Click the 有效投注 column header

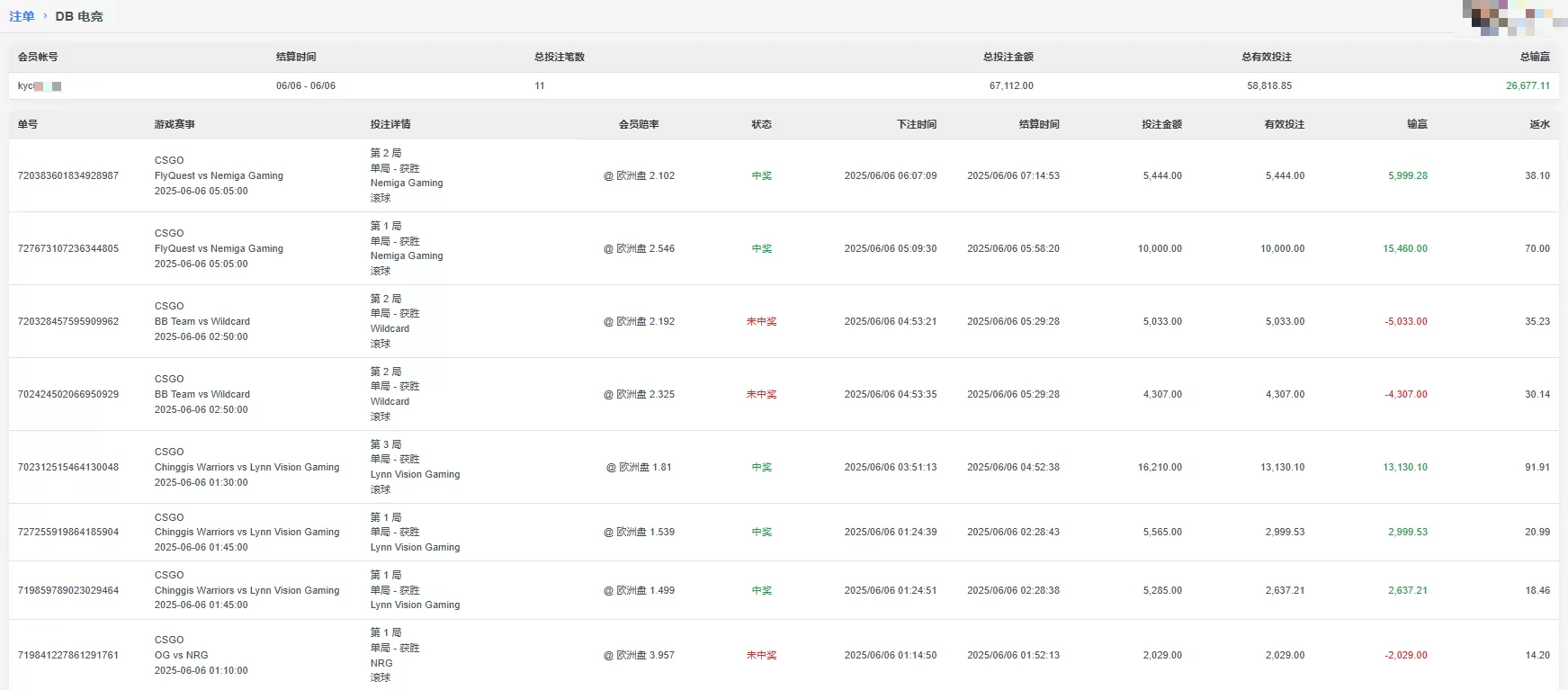click(x=1284, y=124)
